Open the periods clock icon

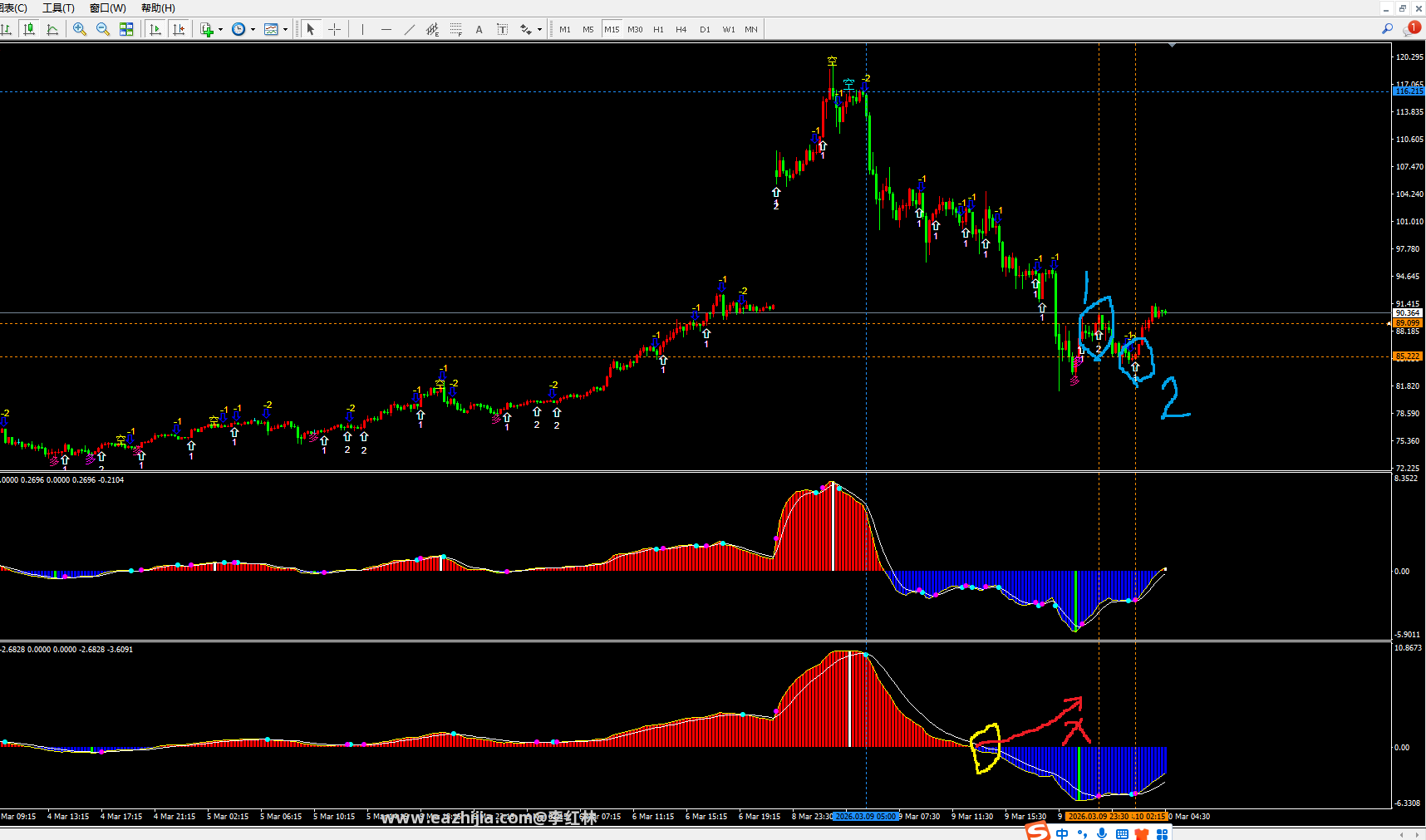click(238, 29)
